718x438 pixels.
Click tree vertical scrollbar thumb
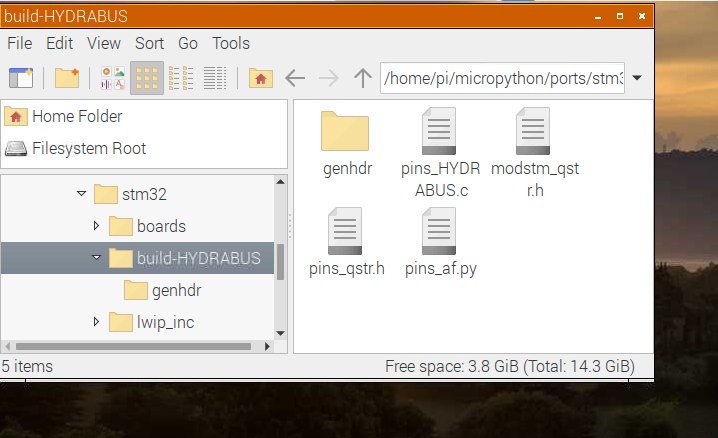pyautogui.click(x=281, y=262)
